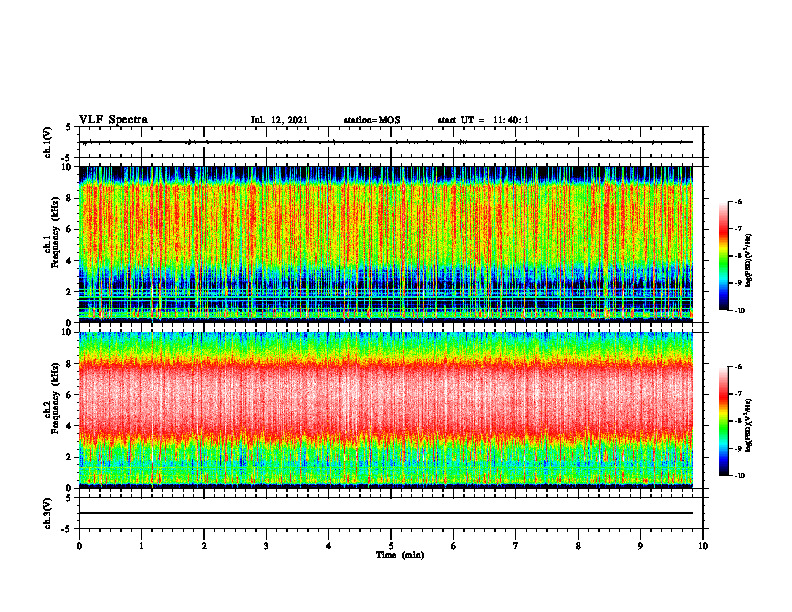The image size is (792, 612).
Task: Click time axis tick label "1"
Action: pyautogui.click(x=141, y=546)
